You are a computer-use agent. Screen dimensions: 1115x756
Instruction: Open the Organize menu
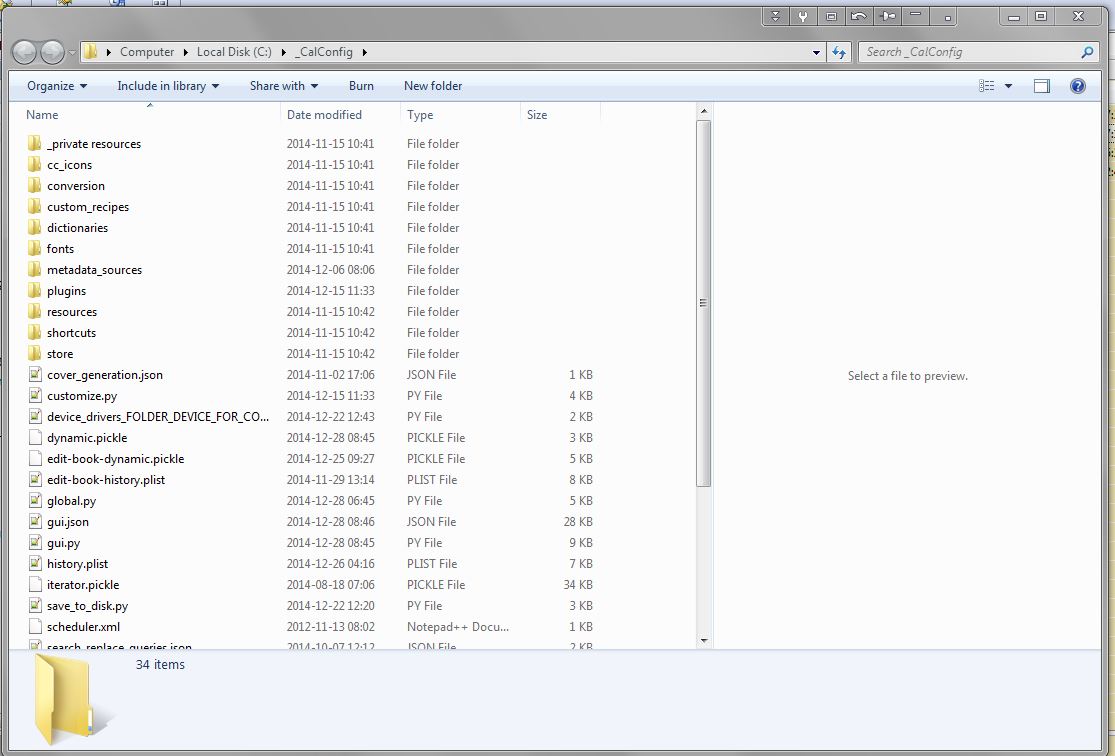click(x=57, y=86)
